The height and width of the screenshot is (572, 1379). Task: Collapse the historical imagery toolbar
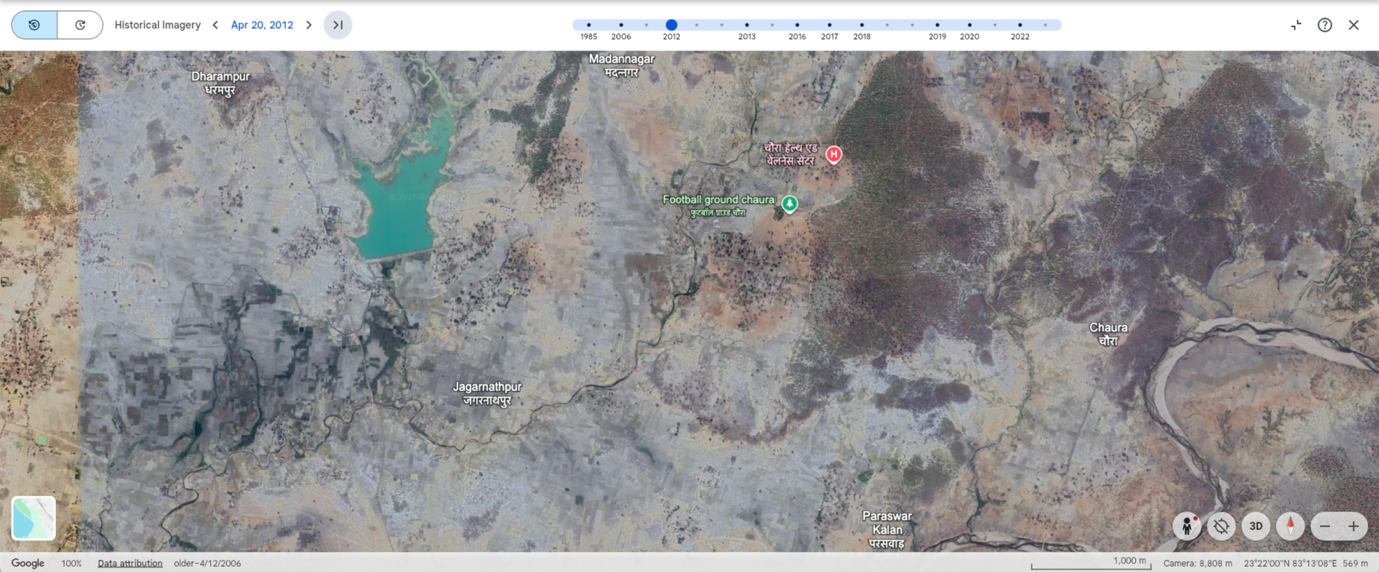point(1296,25)
